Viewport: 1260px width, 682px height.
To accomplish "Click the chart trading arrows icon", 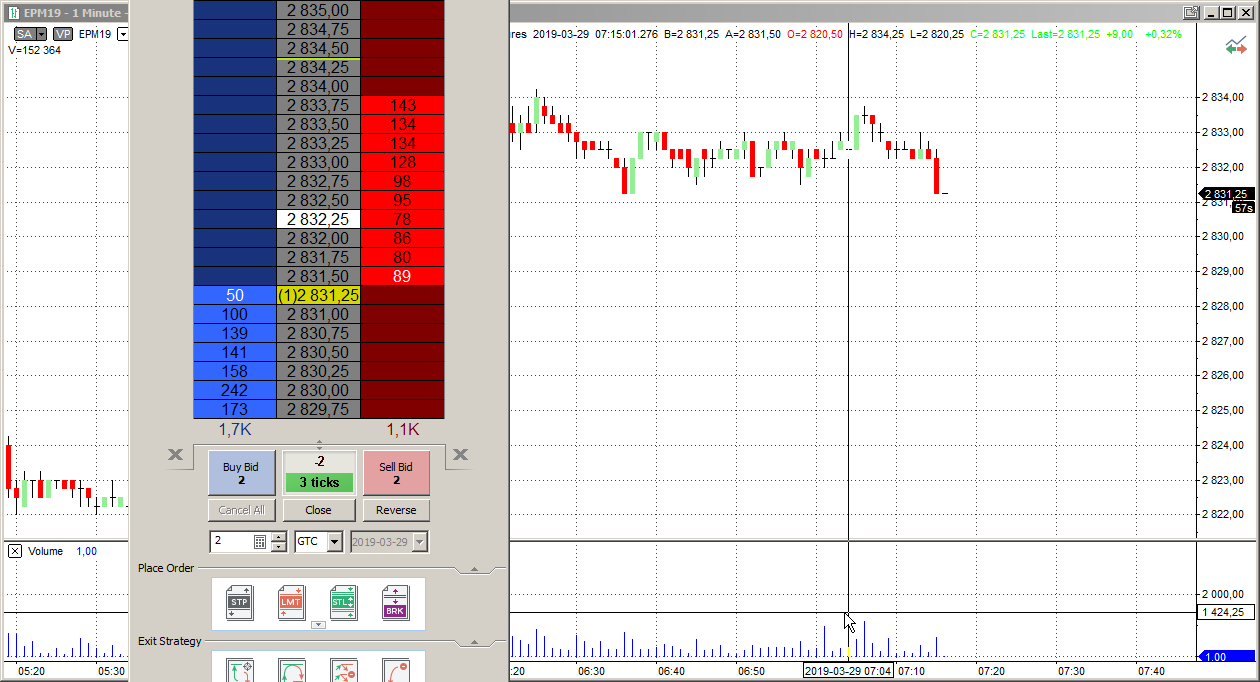I will [1236, 47].
